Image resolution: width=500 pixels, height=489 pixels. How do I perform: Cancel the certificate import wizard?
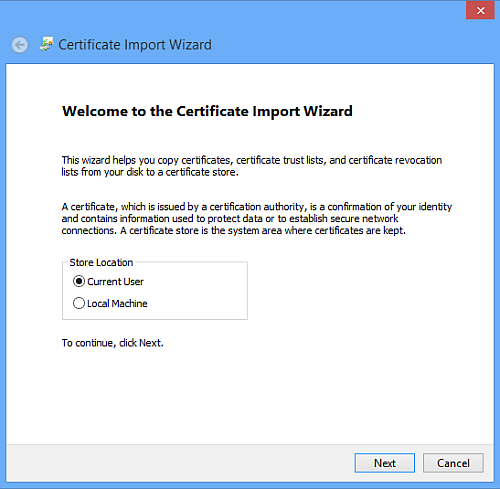point(453,463)
